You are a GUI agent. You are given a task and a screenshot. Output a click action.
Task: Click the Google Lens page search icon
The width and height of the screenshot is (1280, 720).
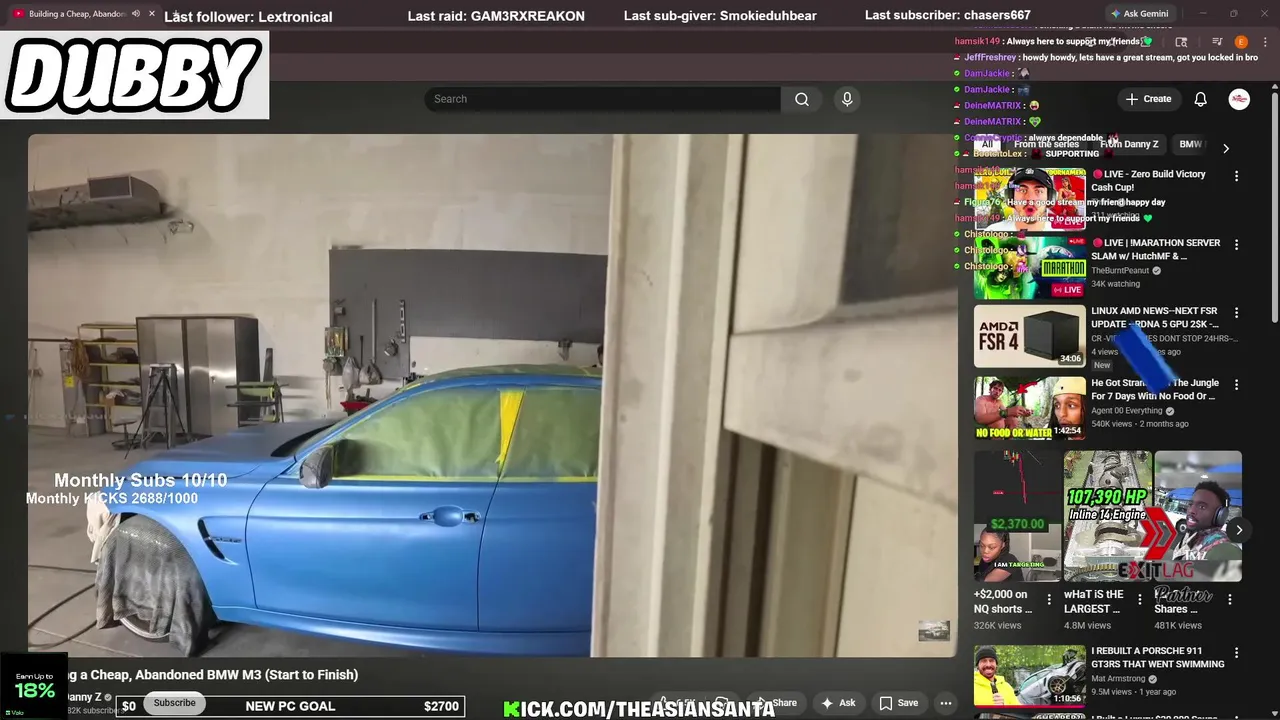(x=1181, y=42)
